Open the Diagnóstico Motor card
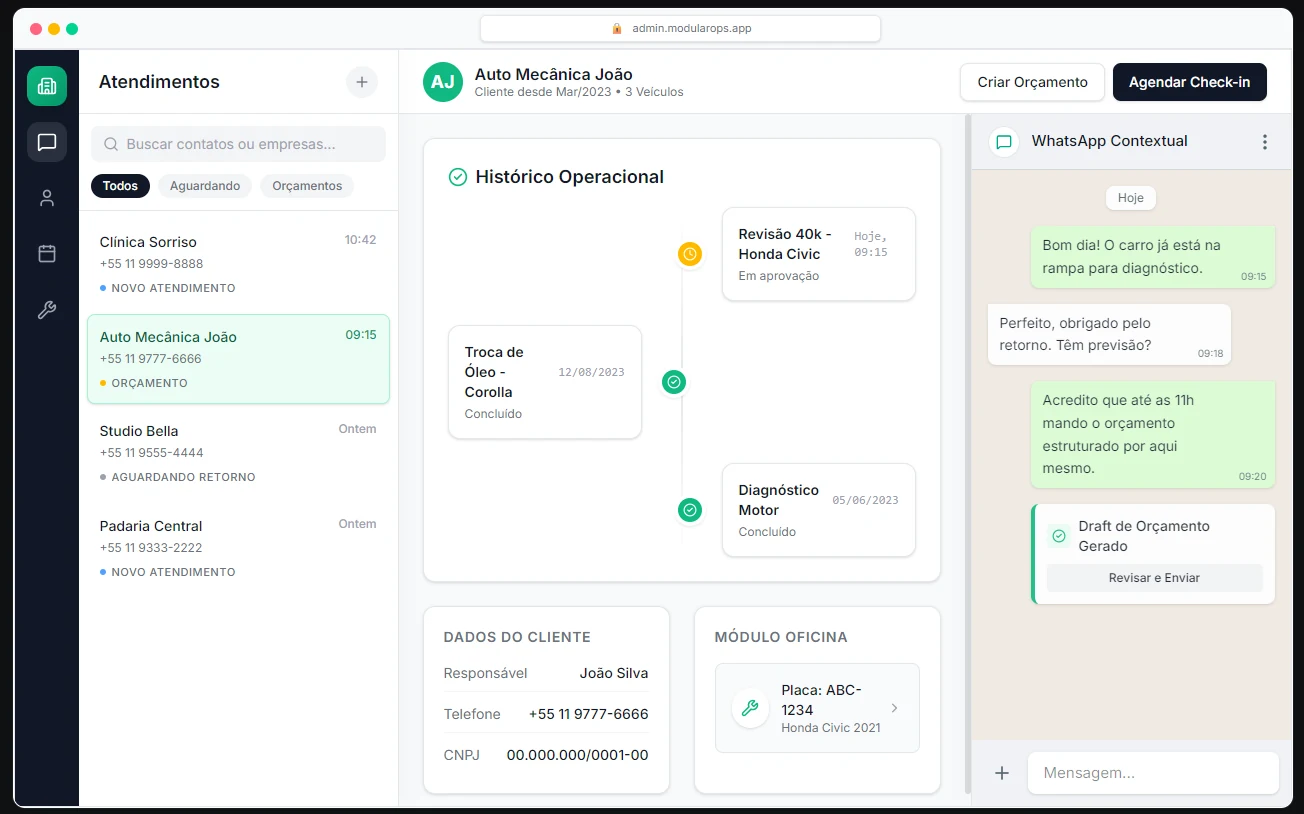This screenshot has height=814, width=1304. [819, 510]
